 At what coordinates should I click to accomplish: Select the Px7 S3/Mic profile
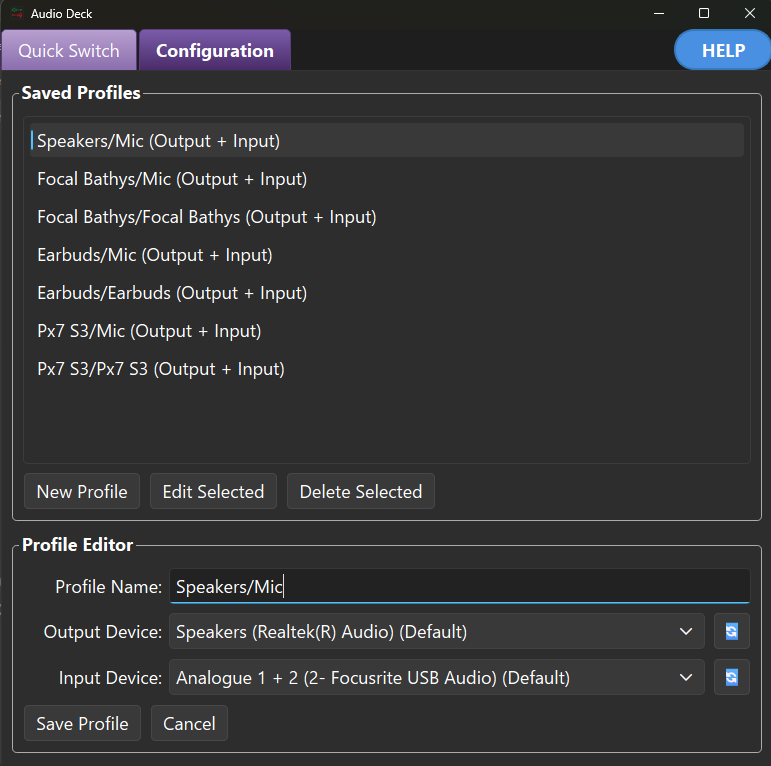pos(386,331)
